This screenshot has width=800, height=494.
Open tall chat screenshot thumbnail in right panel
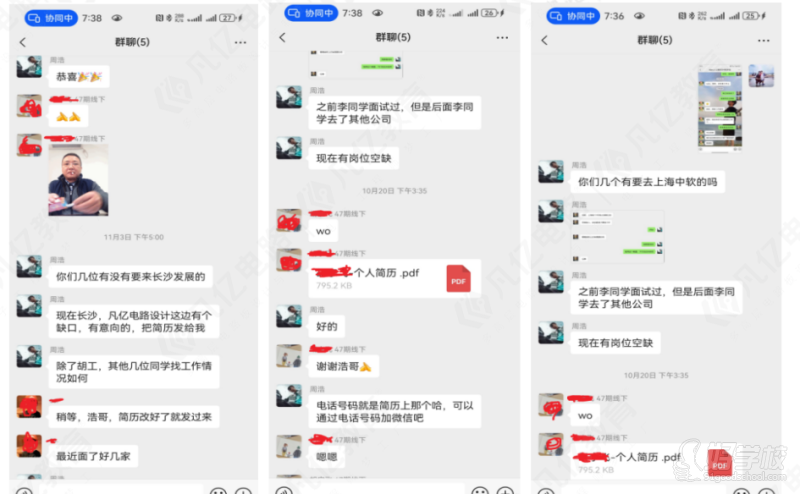pyautogui.click(x=719, y=108)
